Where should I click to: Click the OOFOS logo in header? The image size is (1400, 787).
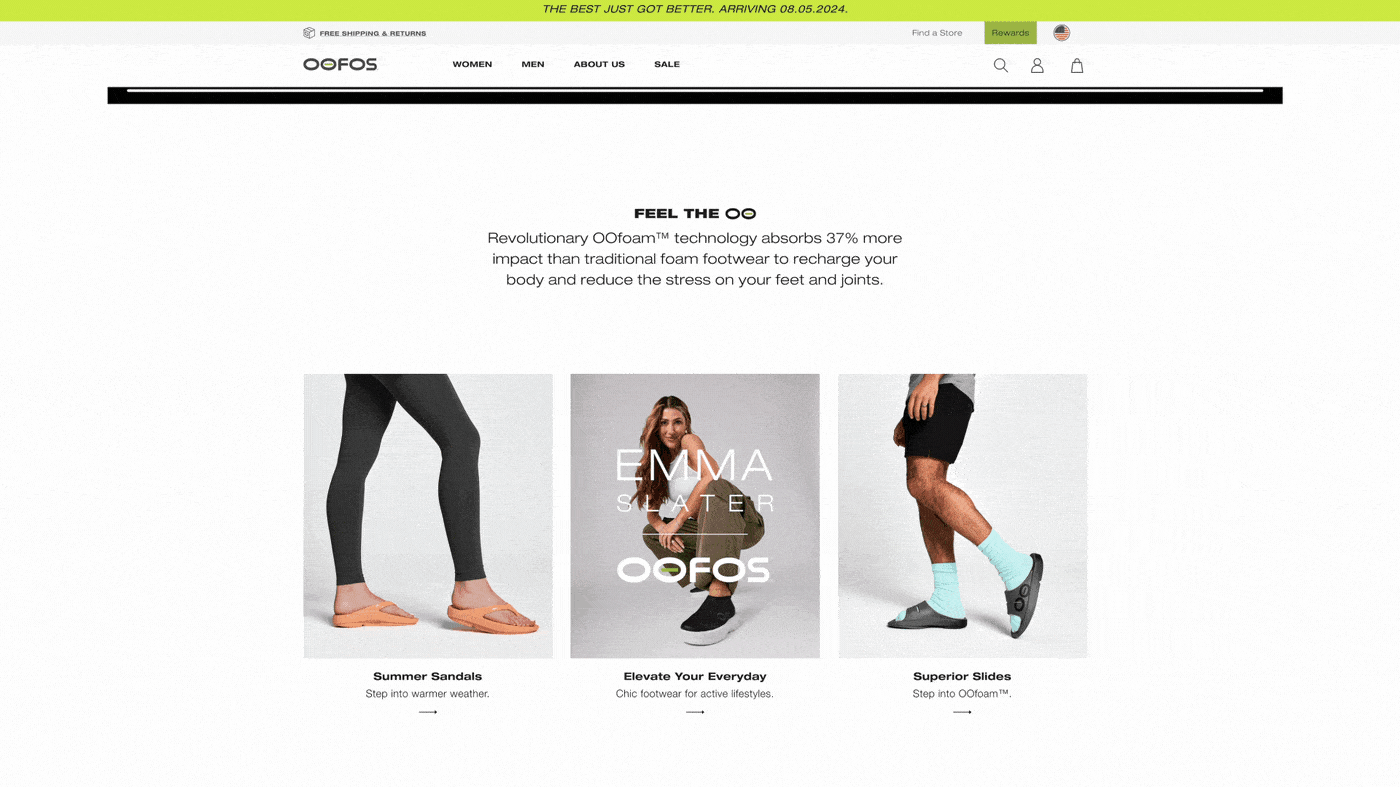pos(340,64)
